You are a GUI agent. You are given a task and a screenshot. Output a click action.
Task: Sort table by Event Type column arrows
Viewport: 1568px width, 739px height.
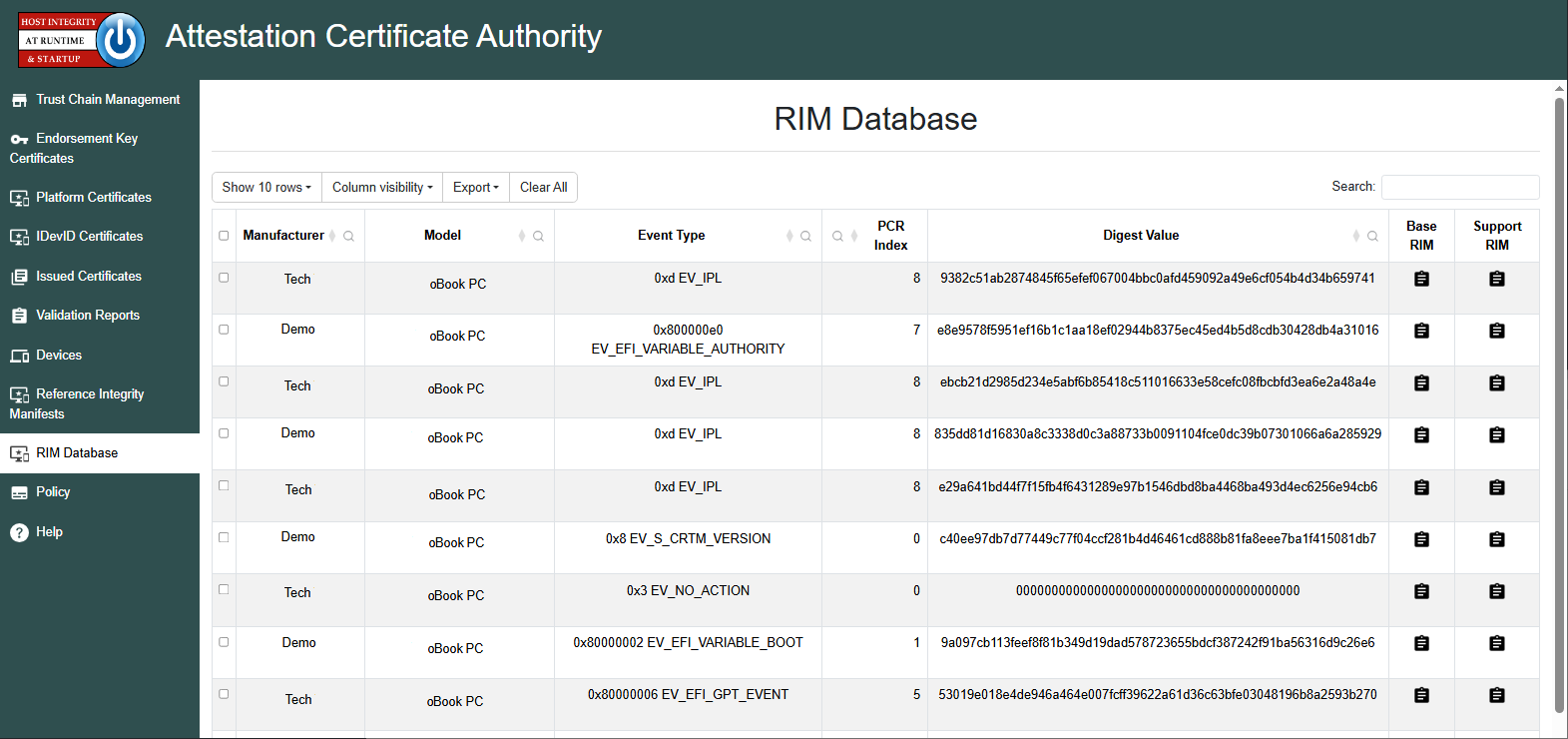789,236
